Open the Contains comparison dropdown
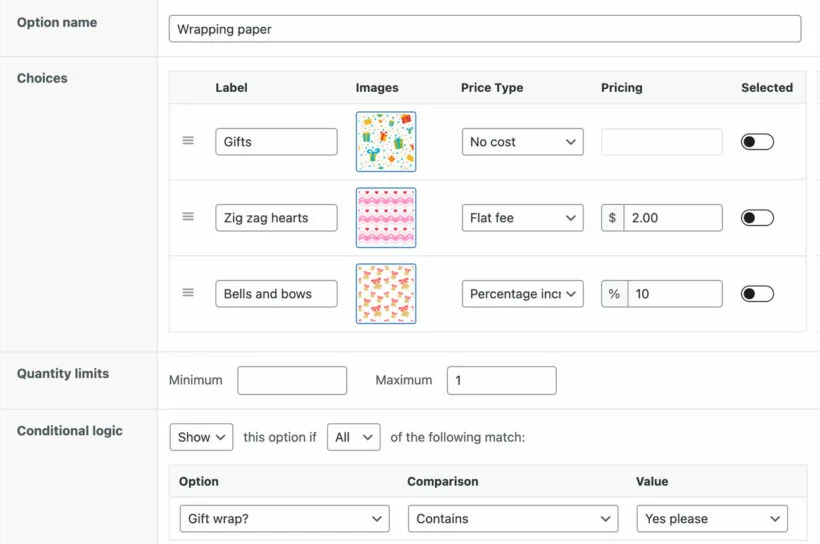The height and width of the screenshot is (544, 820). click(x=513, y=518)
